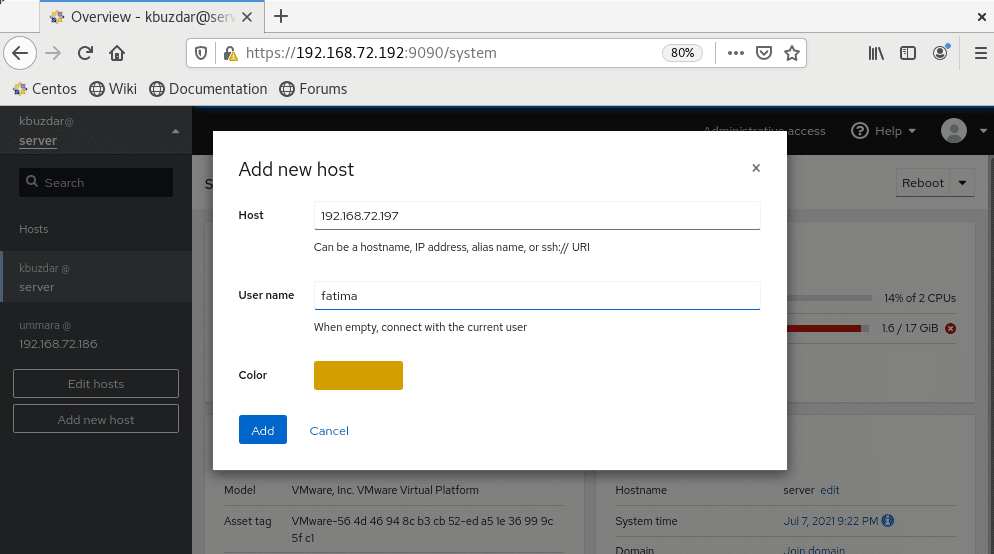Select the ummara @ 192.168.72.186 host
The image size is (994, 554).
tap(96, 334)
